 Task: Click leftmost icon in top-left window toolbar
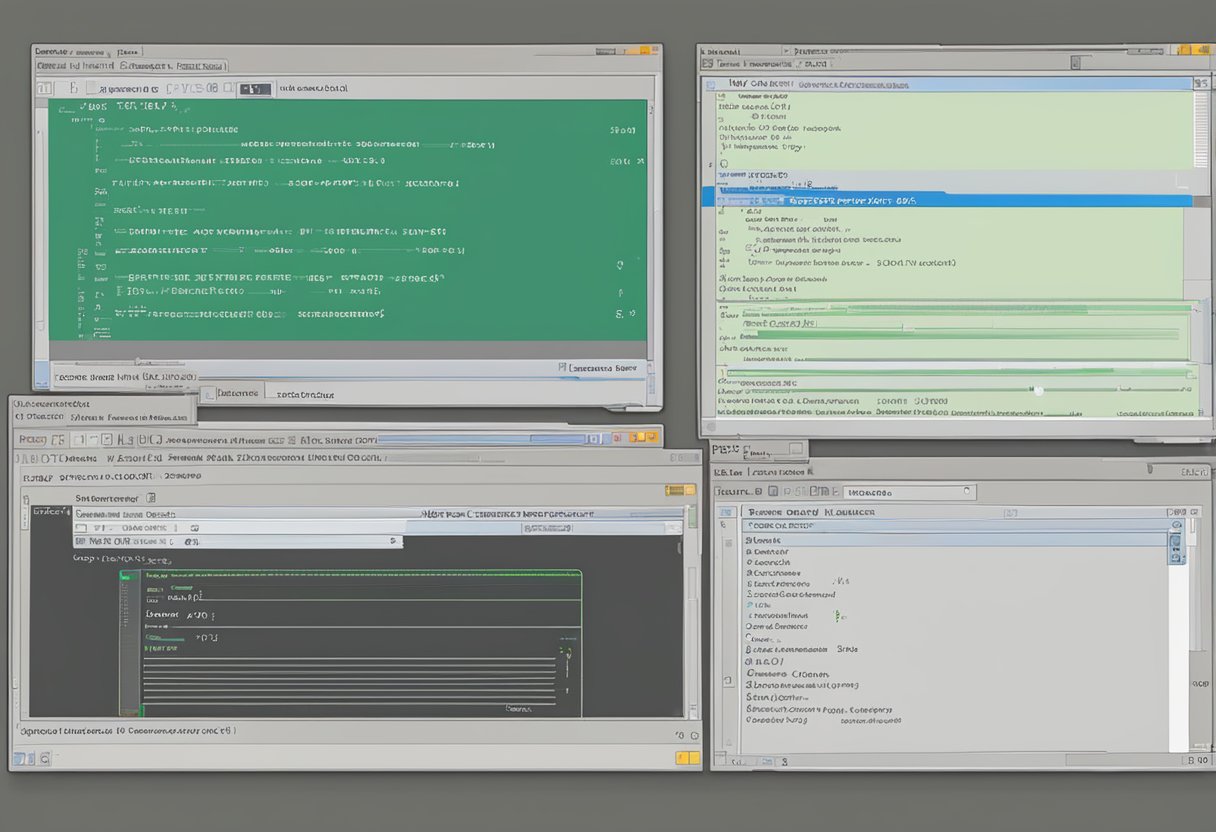tap(43, 89)
